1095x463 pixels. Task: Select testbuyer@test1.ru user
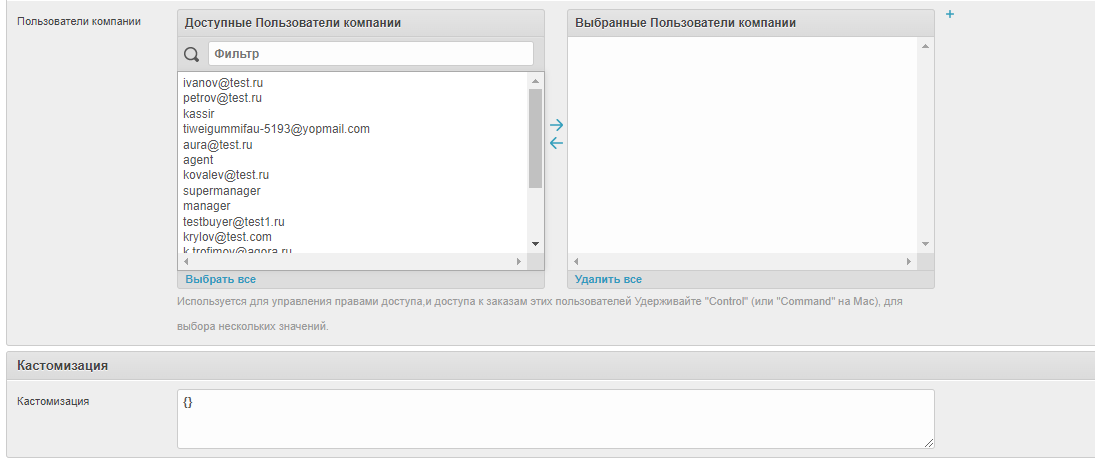point(234,221)
